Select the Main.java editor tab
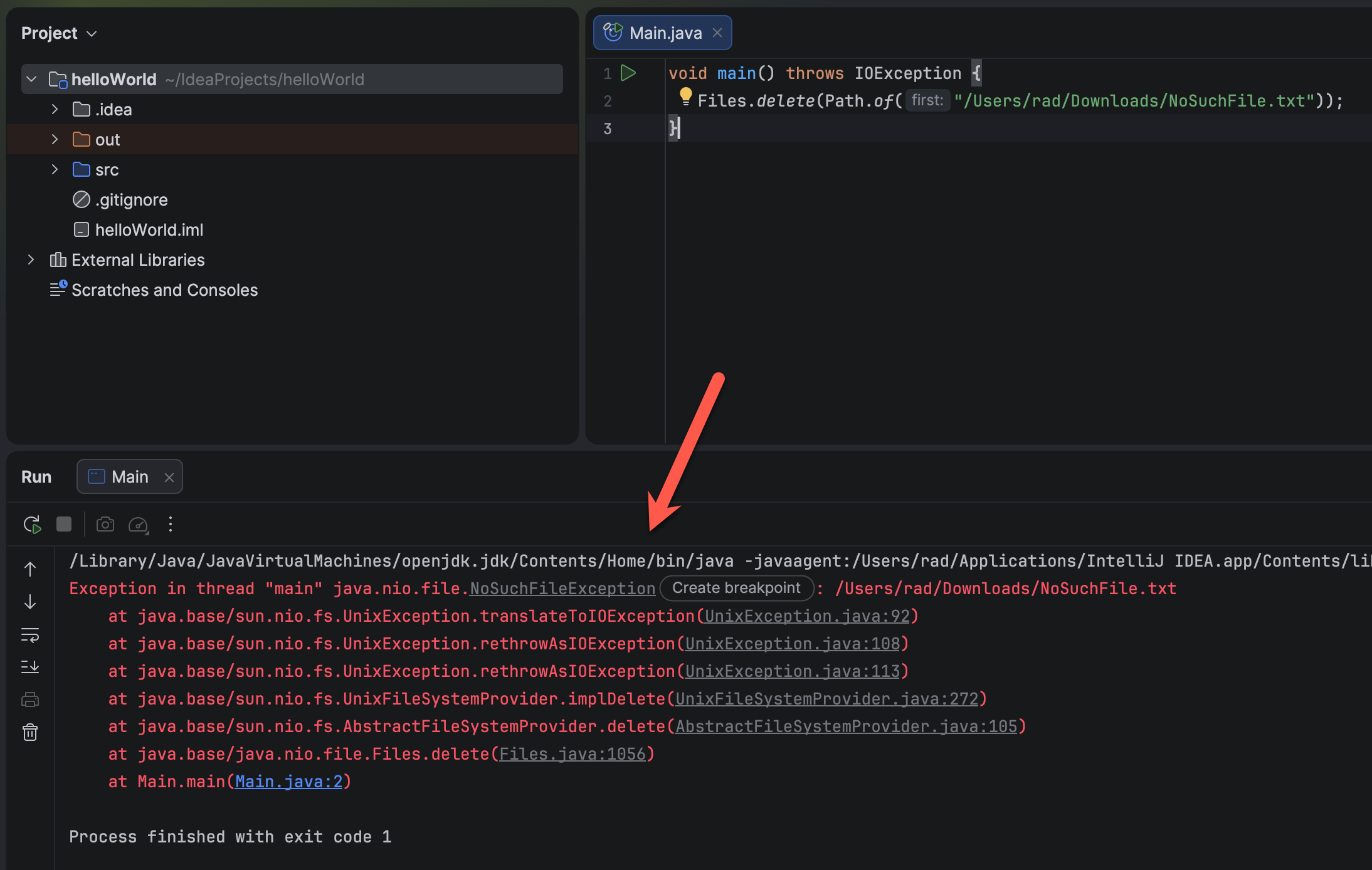The height and width of the screenshot is (870, 1372). [663, 33]
